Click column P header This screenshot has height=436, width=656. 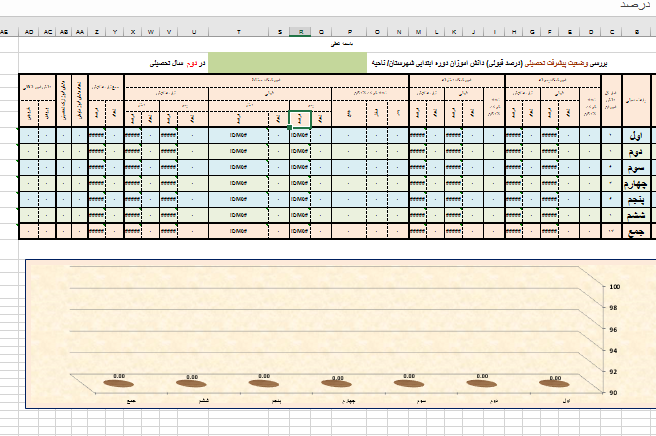click(350, 32)
